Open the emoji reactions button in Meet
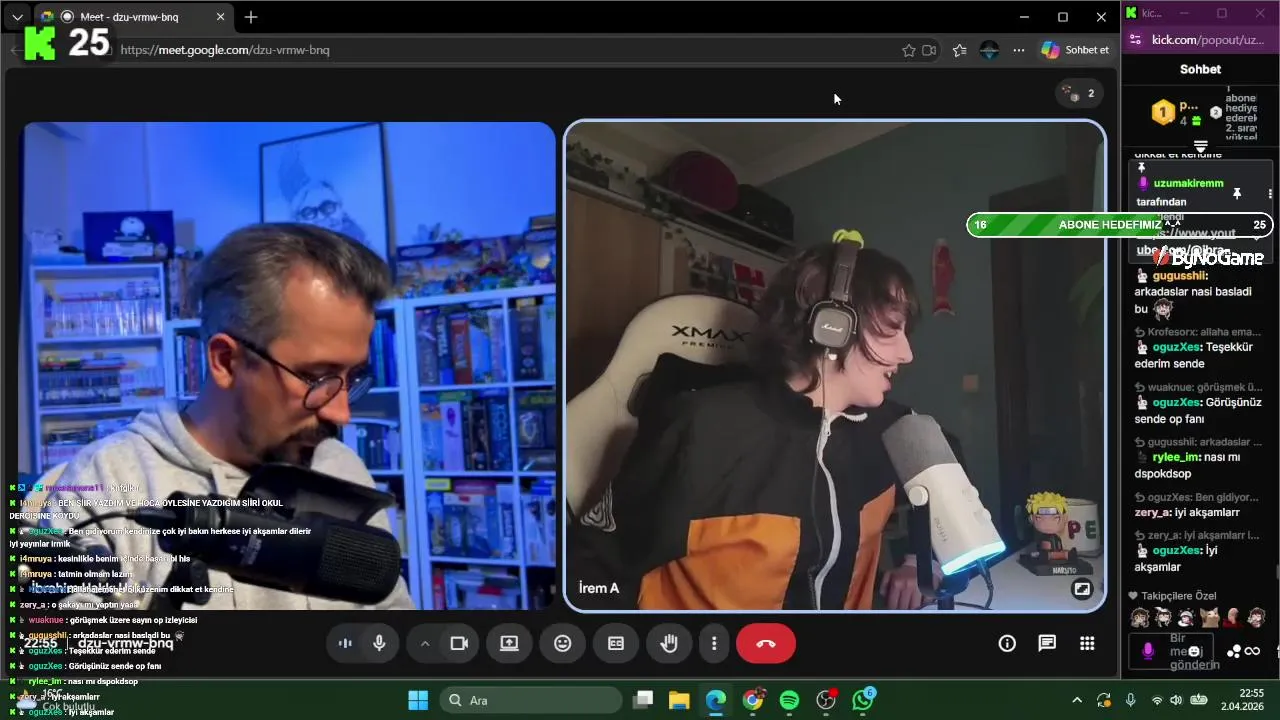1280x720 pixels. pos(563,644)
